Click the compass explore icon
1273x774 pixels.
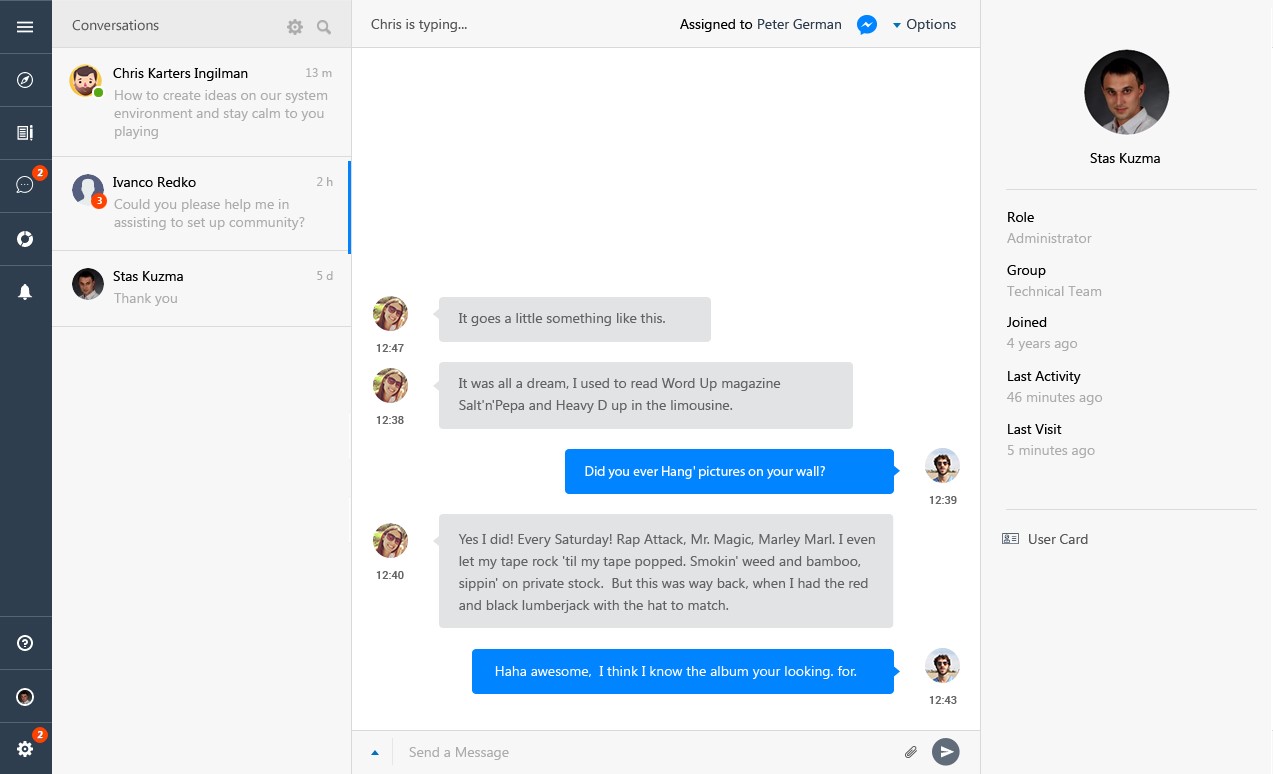(25, 80)
